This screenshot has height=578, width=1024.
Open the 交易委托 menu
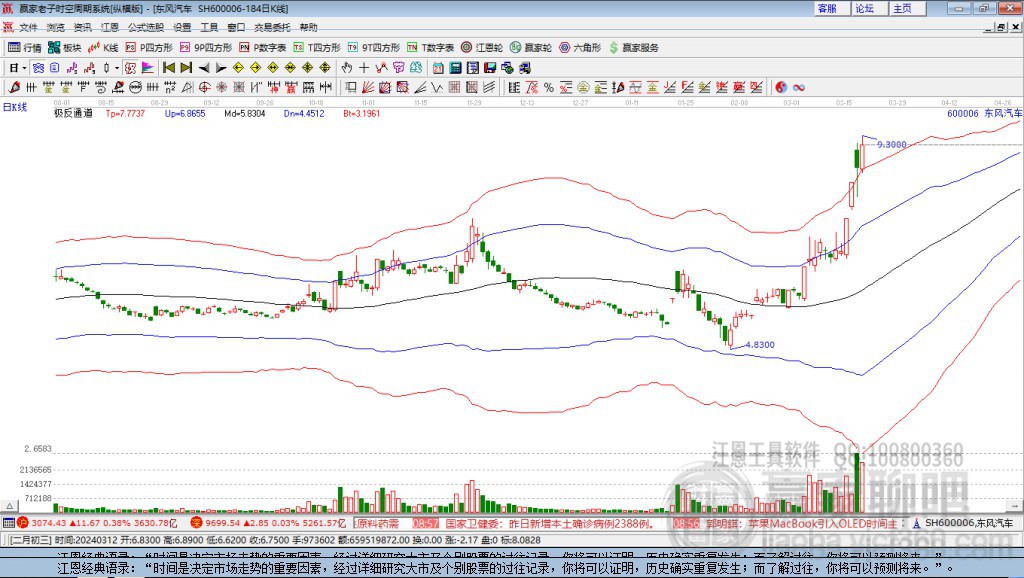(x=271, y=27)
